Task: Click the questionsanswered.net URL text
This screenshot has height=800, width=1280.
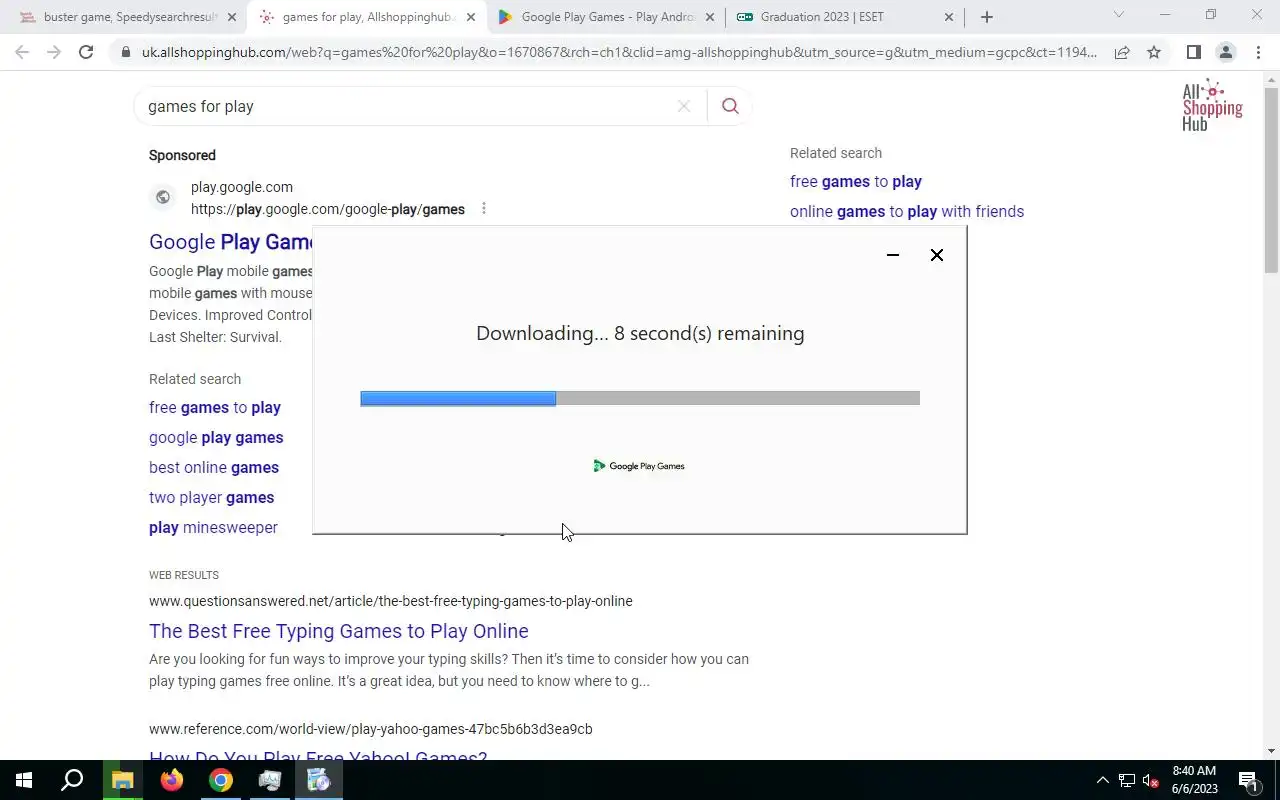Action: coord(391,601)
